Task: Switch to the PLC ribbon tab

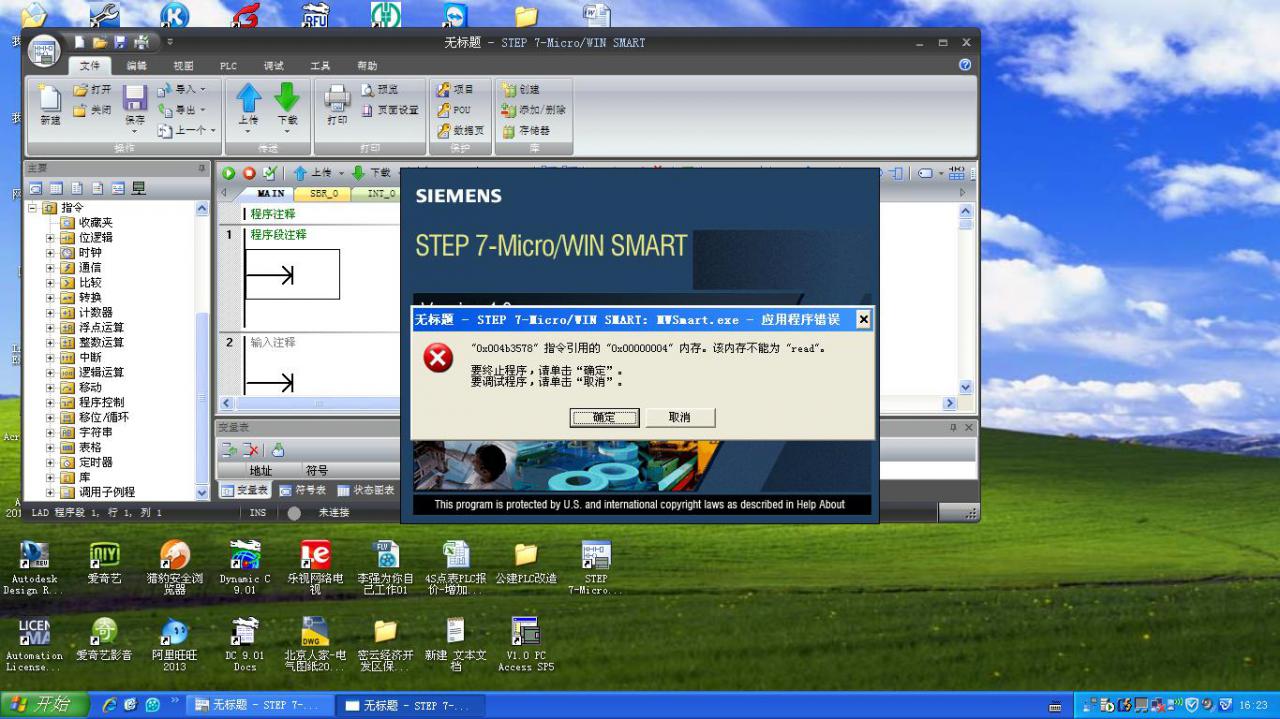Action: pyautogui.click(x=229, y=66)
